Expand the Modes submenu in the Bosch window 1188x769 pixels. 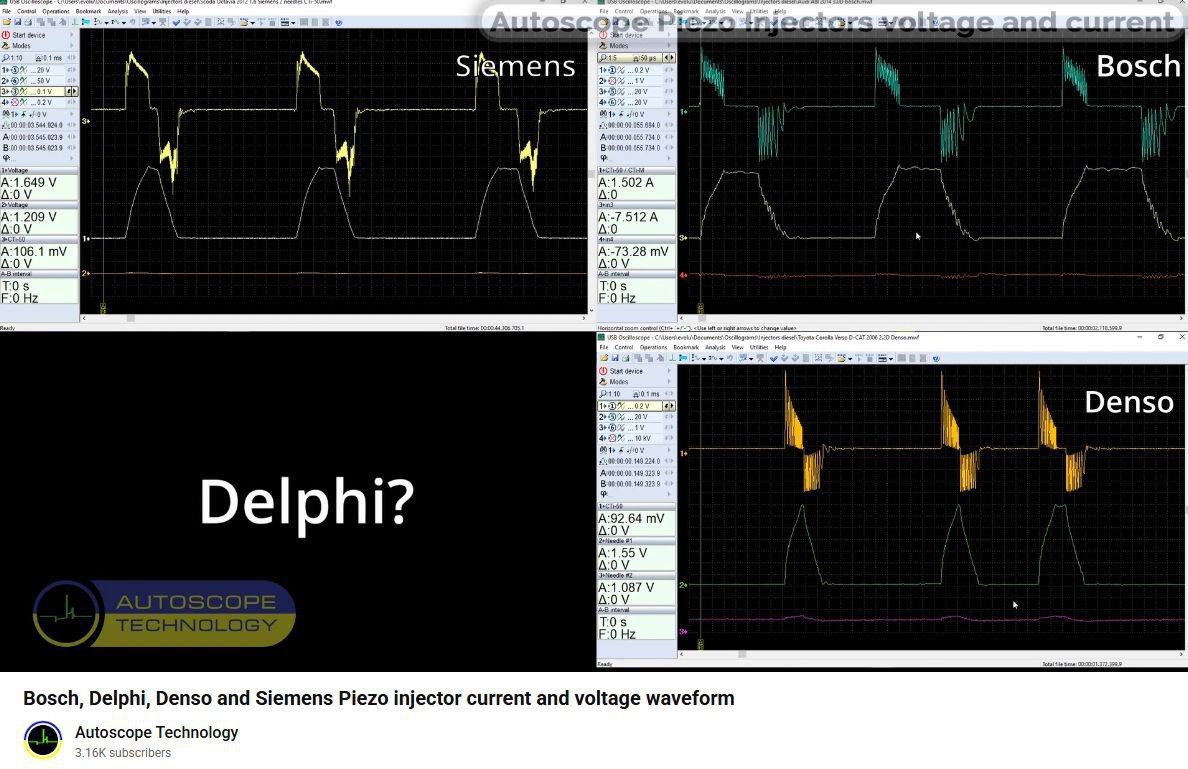670,46
